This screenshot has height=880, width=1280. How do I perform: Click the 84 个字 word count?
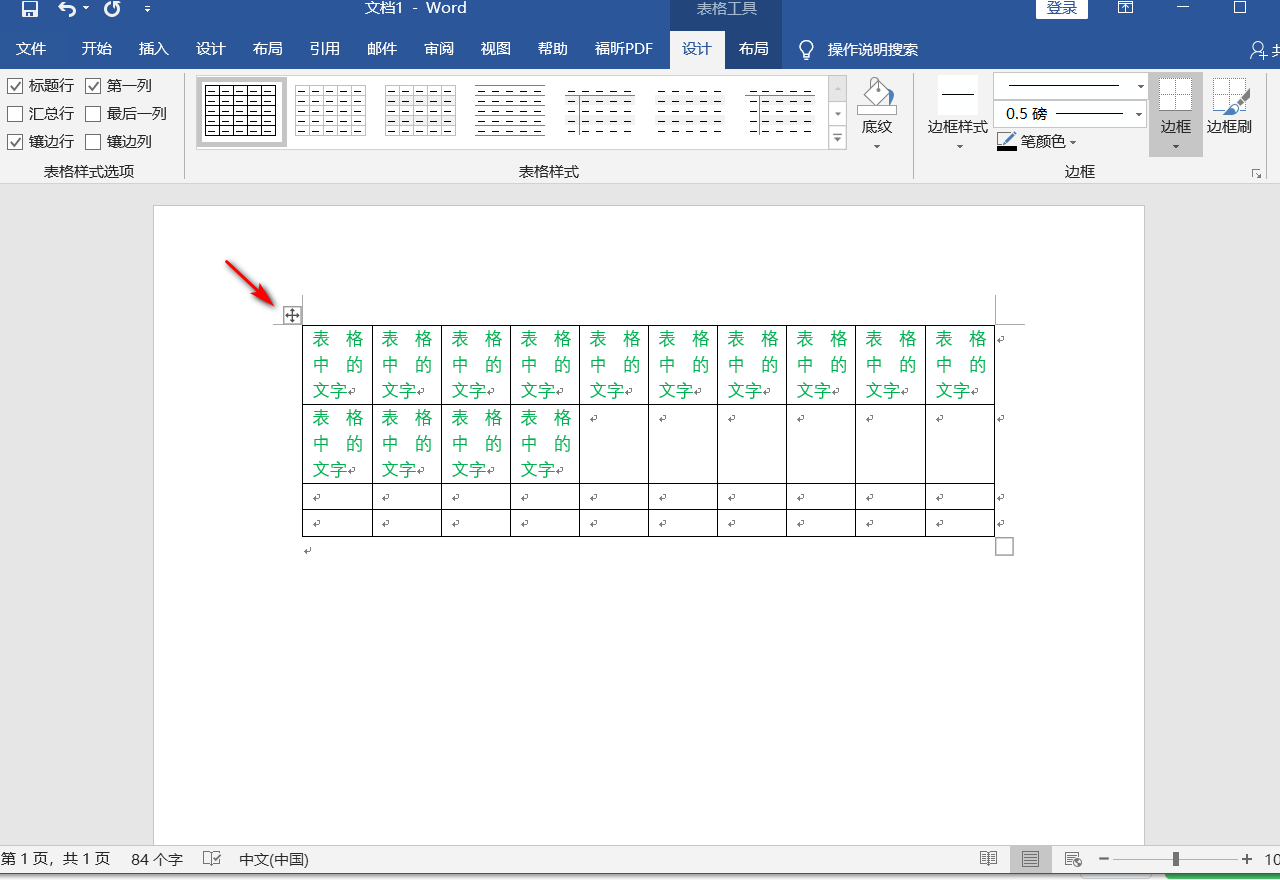click(157, 859)
